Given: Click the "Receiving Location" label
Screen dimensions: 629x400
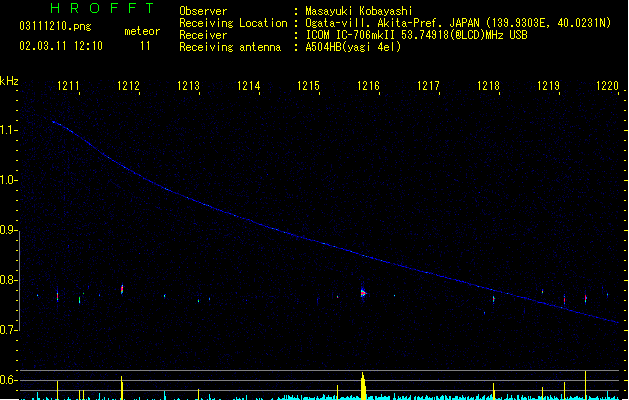Looking at the screenshot, I should tap(233, 23).
